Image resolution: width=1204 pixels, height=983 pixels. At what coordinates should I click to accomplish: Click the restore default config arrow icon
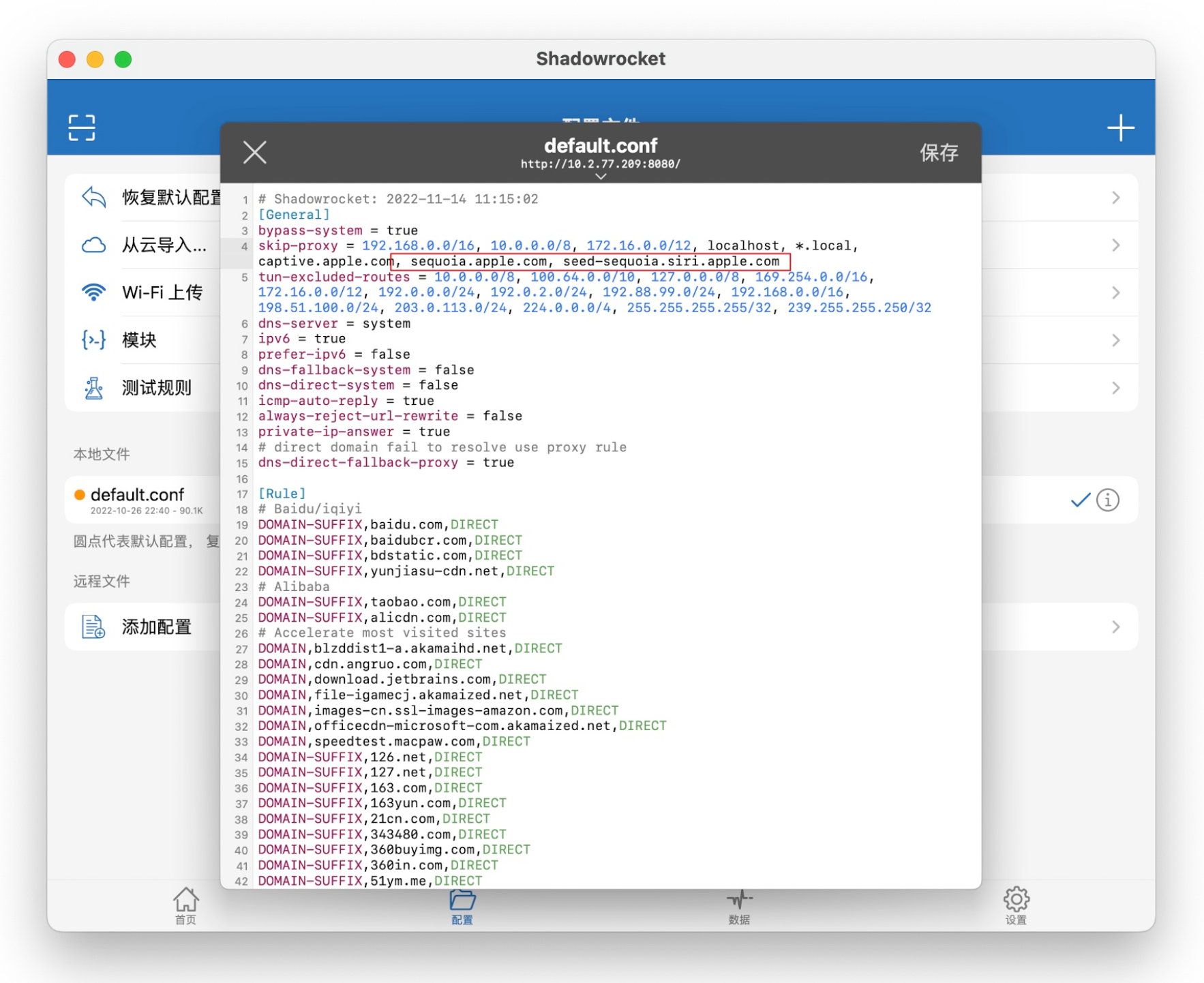click(x=94, y=198)
